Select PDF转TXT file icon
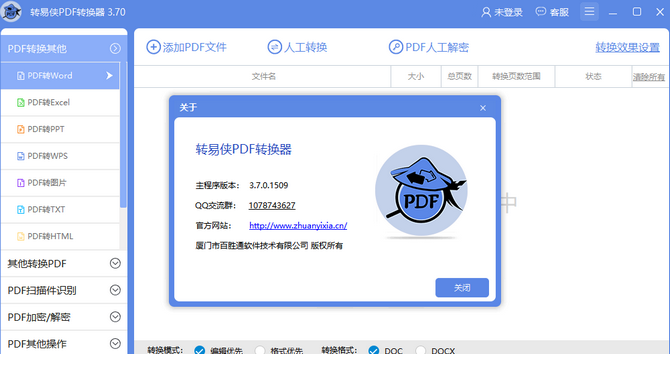This screenshot has height=368, width=670. pos(21,209)
